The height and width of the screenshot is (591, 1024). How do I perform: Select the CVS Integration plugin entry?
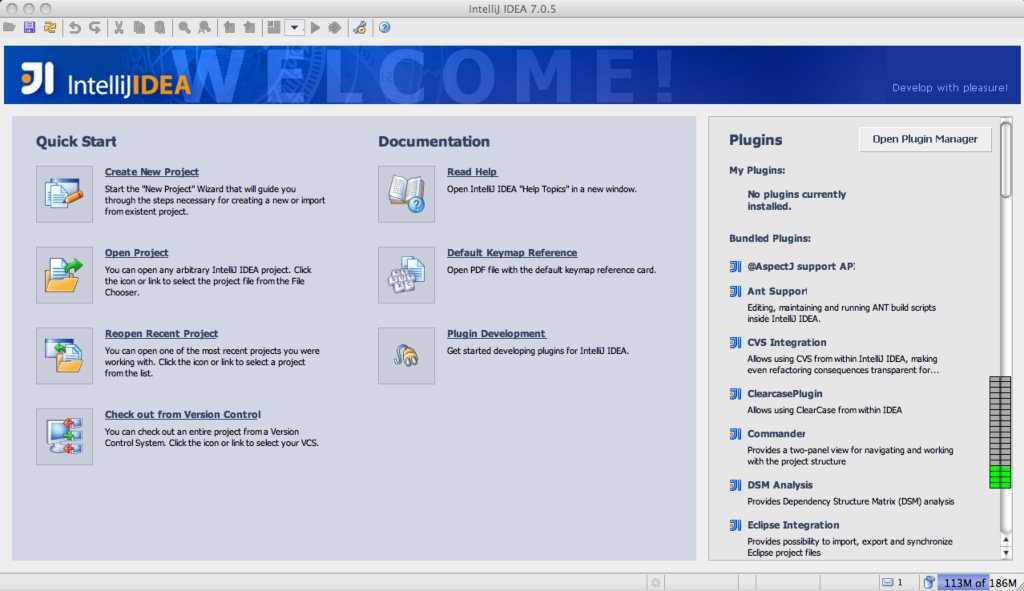coord(786,342)
